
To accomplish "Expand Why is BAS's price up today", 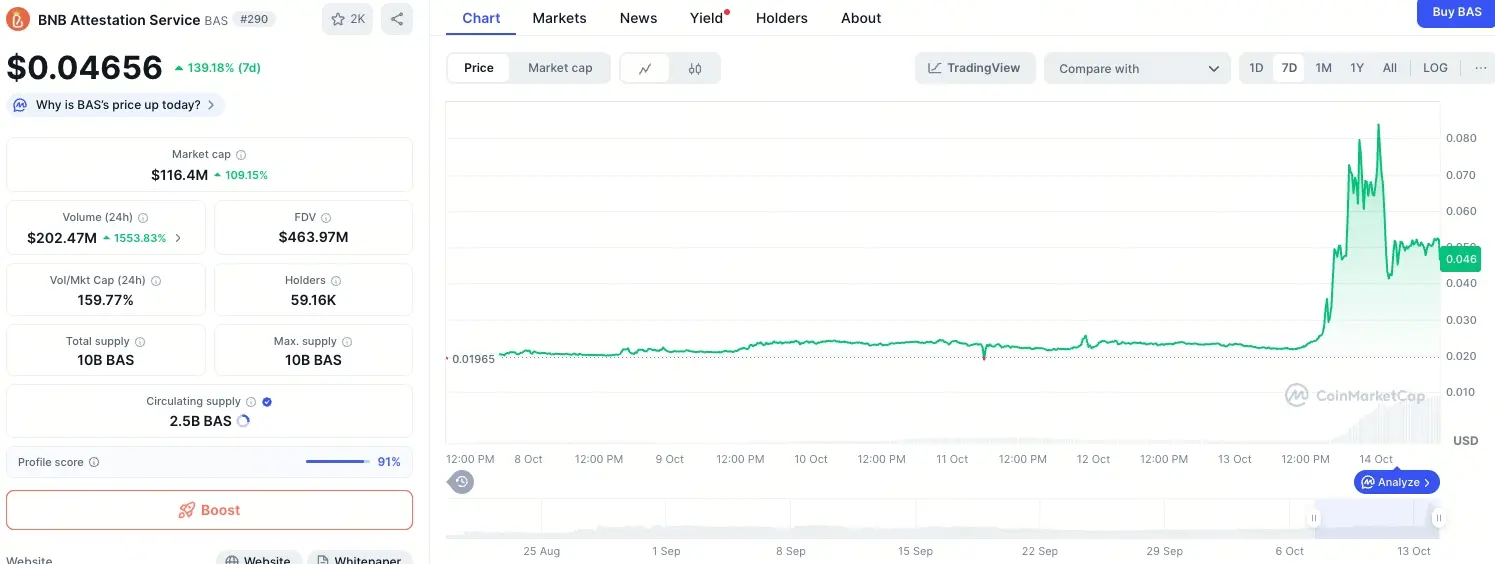I will click(117, 105).
